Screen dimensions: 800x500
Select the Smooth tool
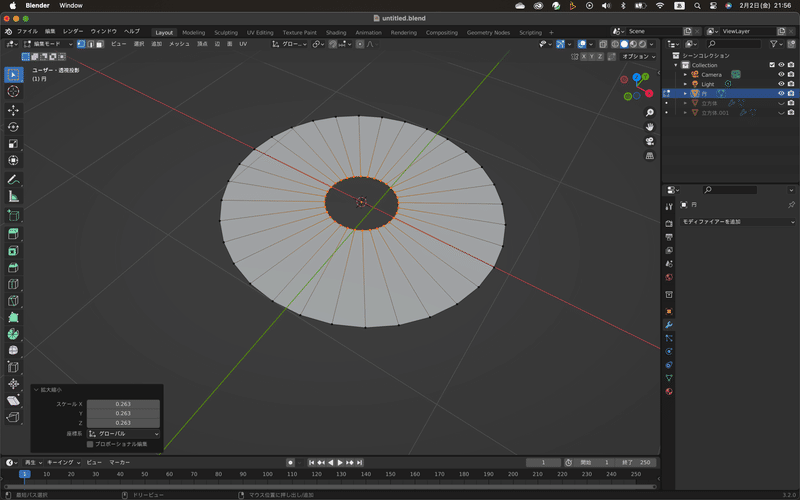click(x=13, y=351)
